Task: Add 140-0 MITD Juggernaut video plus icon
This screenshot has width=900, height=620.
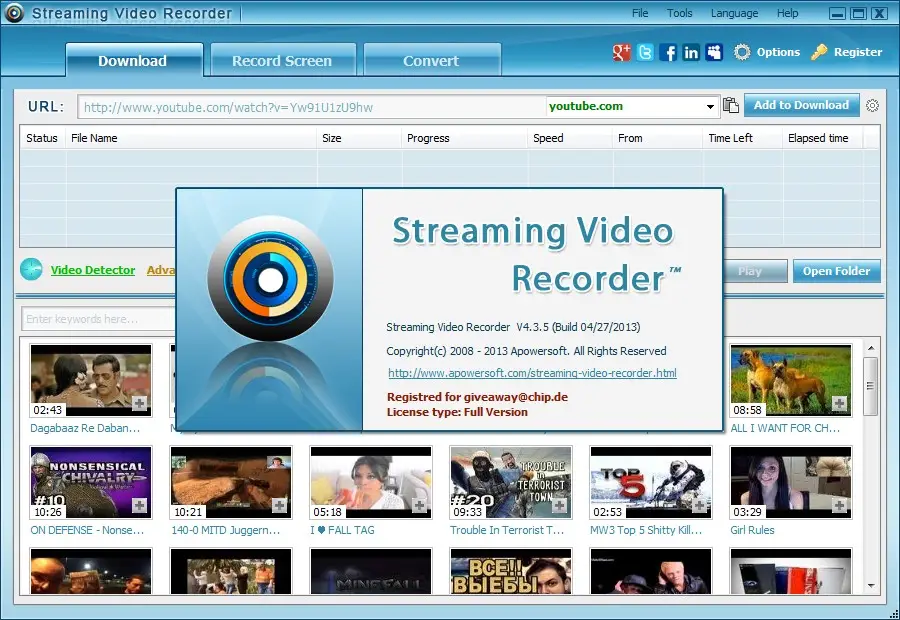Action: (280, 505)
